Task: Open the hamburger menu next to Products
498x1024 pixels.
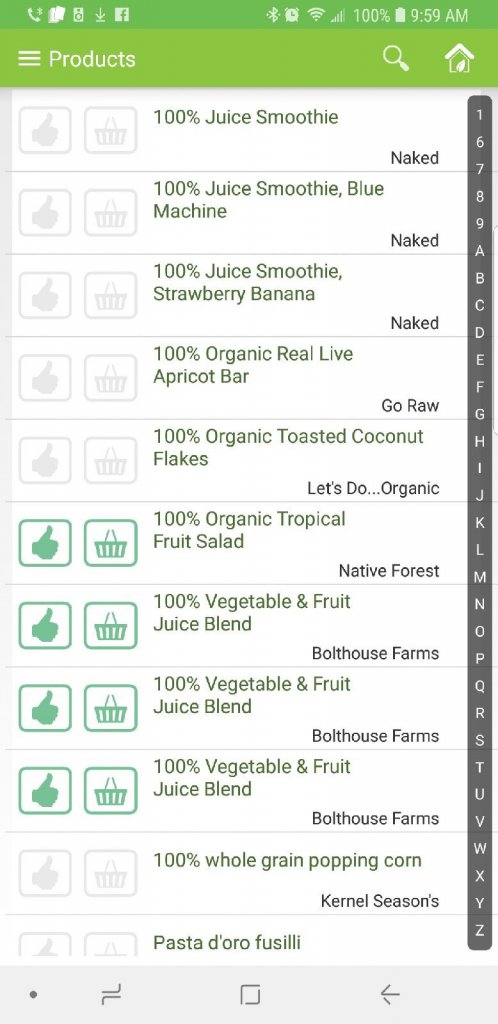Action: tap(29, 59)
